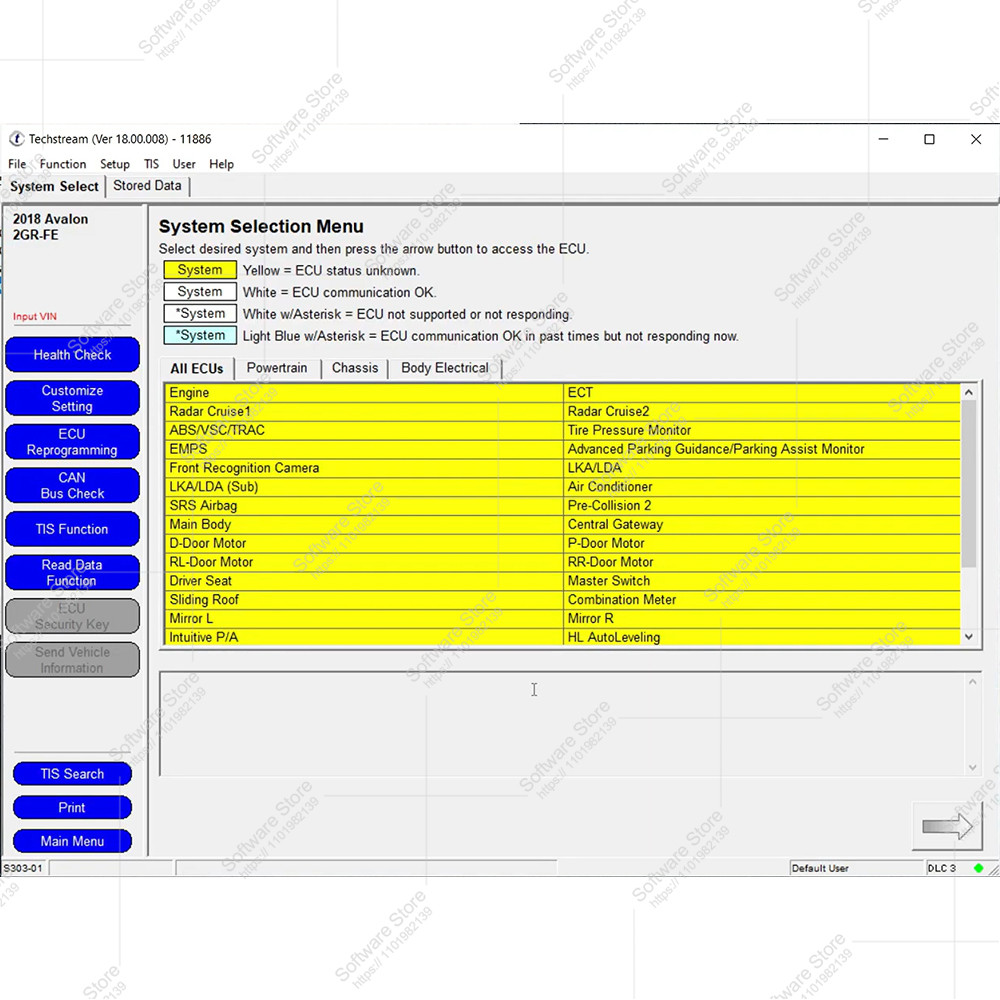The image size is (1000, 1000).
Task: Select the EMPS system
Action: pyautogui.click(x=364, y=449)
